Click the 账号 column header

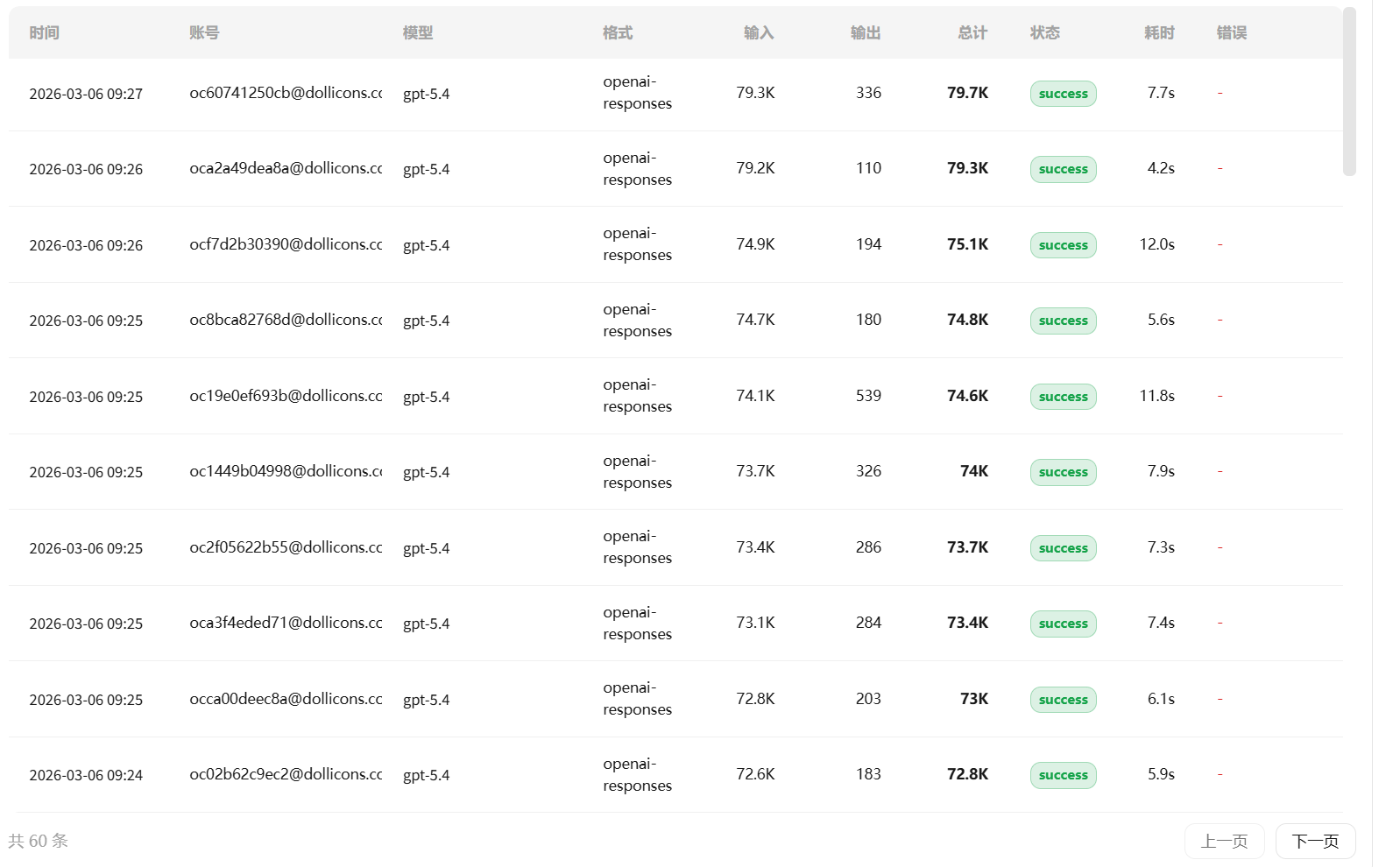204,32
